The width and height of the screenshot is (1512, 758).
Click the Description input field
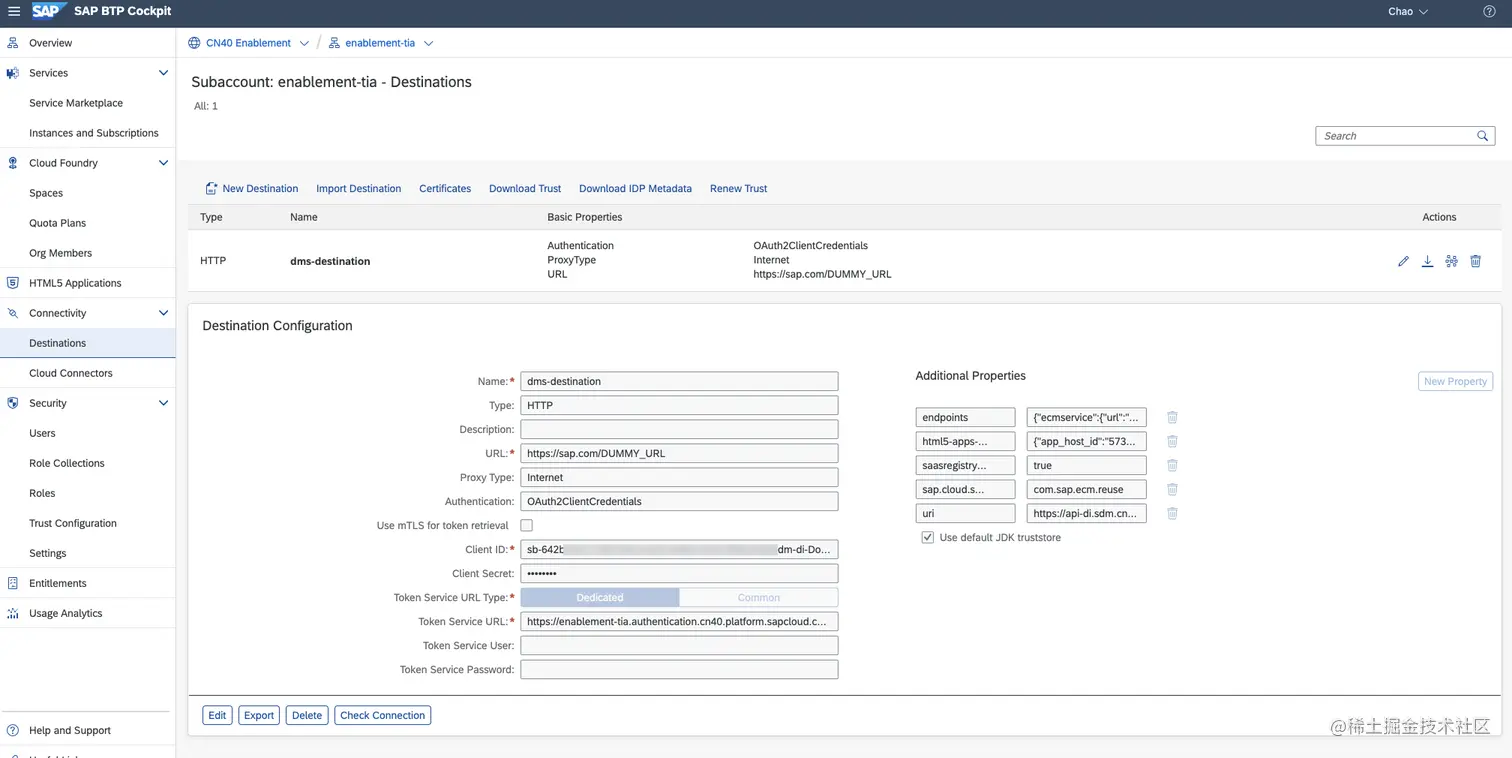679,429
